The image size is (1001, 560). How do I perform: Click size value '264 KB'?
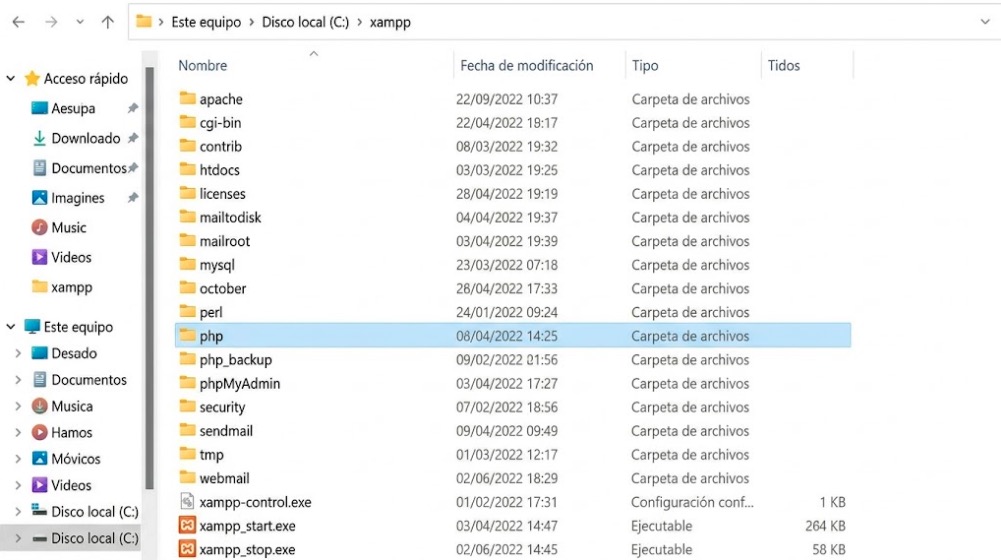[825, 526]
